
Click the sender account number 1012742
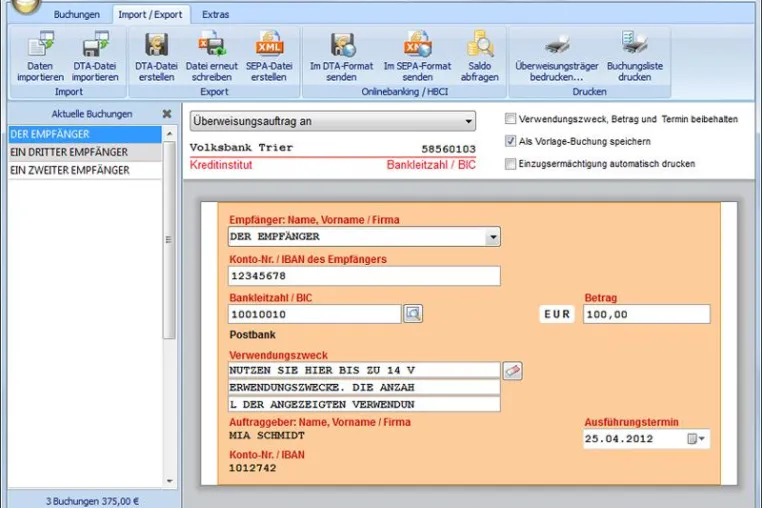point(252,468)
